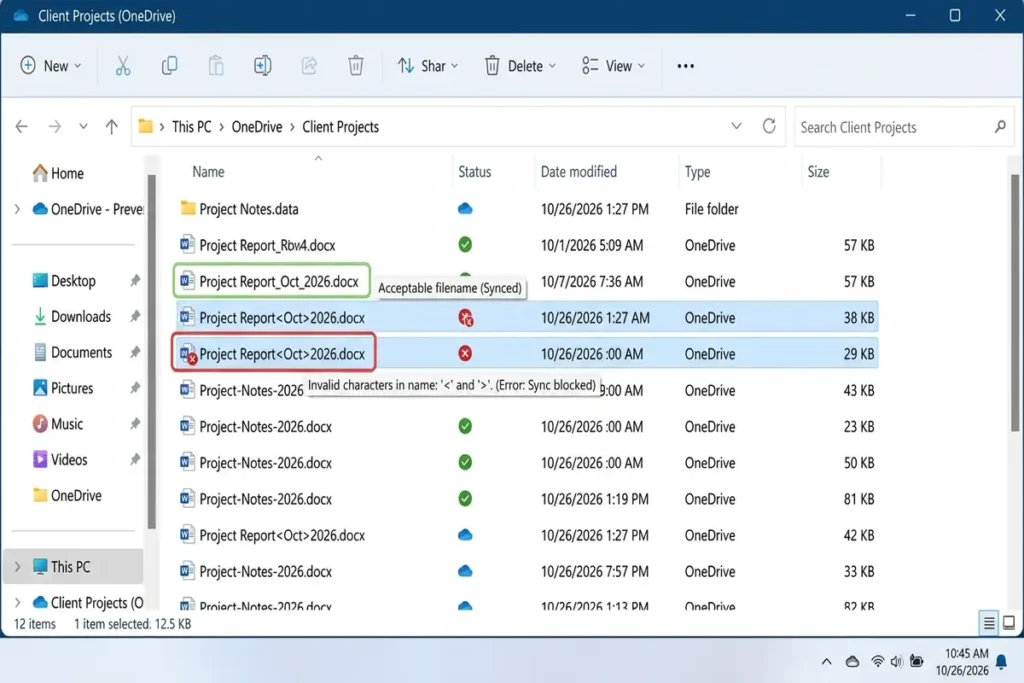Open the notification bell icon

point(1001,663)
